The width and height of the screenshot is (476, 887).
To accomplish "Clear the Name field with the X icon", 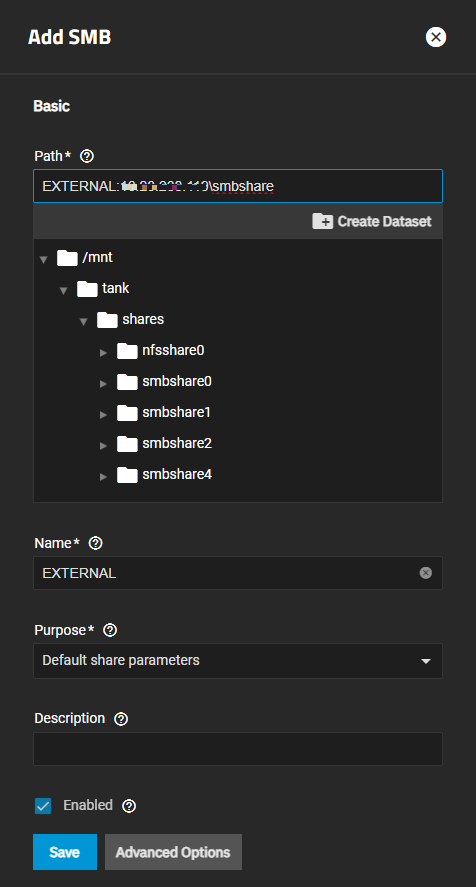I will tap(426, 573).
